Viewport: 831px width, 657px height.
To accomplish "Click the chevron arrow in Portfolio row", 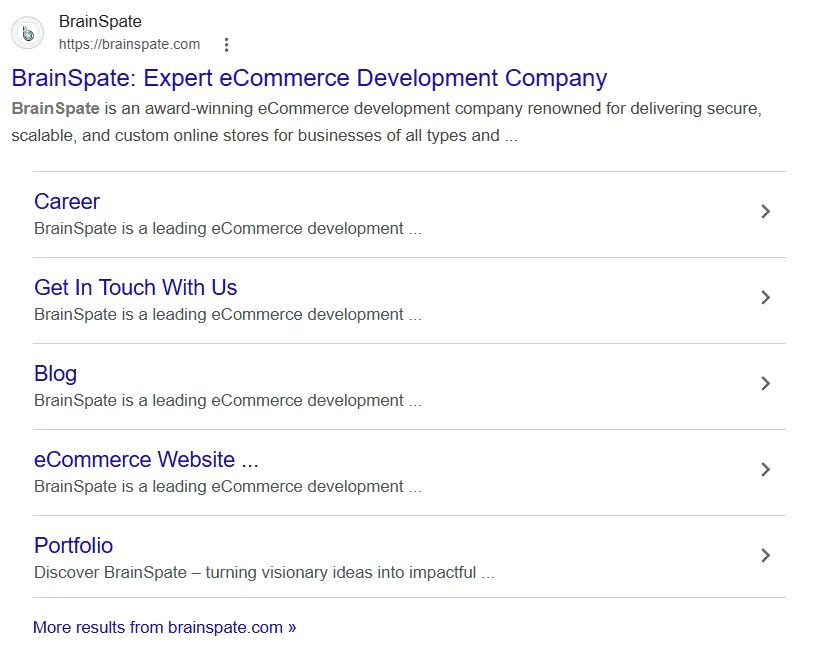I will [765, 555].
